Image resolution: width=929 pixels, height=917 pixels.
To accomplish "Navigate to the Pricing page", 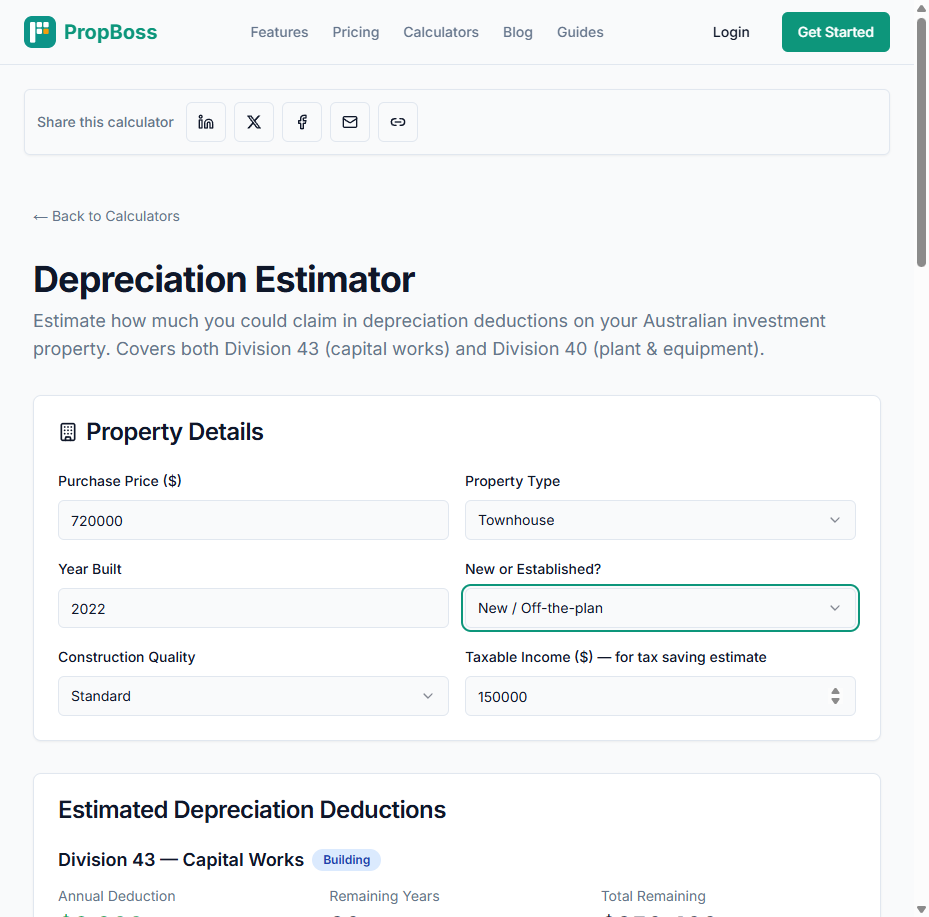I will coord(355,32).
